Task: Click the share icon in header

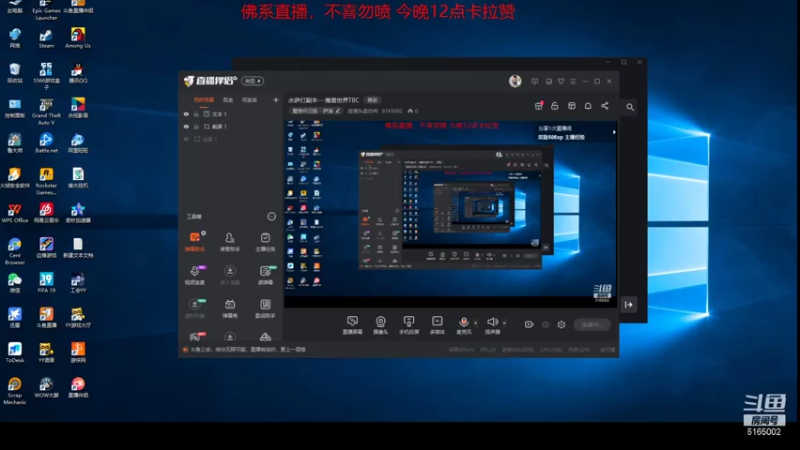Action: click(605, 106)
